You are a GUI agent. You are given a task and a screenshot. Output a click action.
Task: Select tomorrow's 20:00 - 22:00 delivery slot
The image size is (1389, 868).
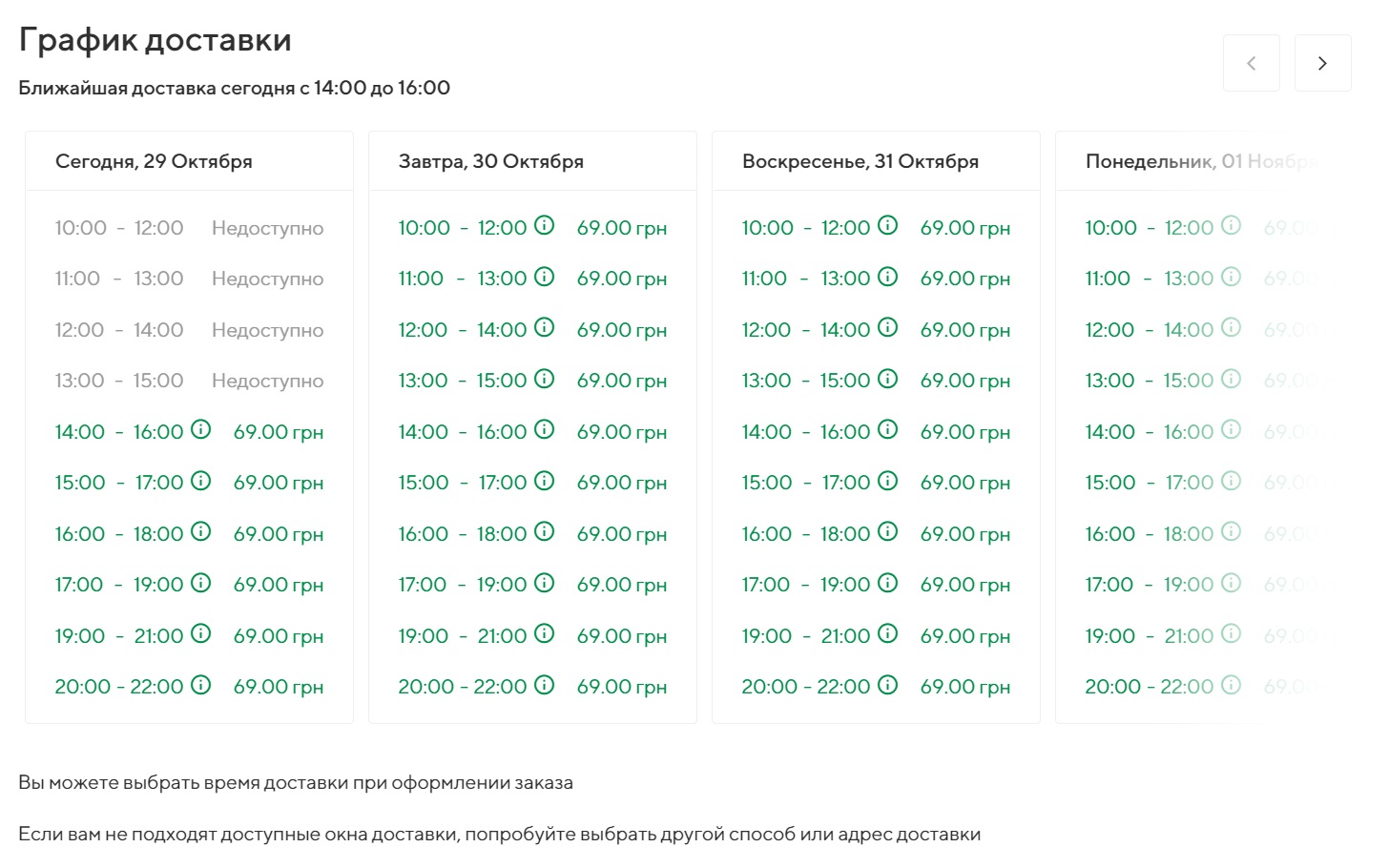click(x=462, y=687)
